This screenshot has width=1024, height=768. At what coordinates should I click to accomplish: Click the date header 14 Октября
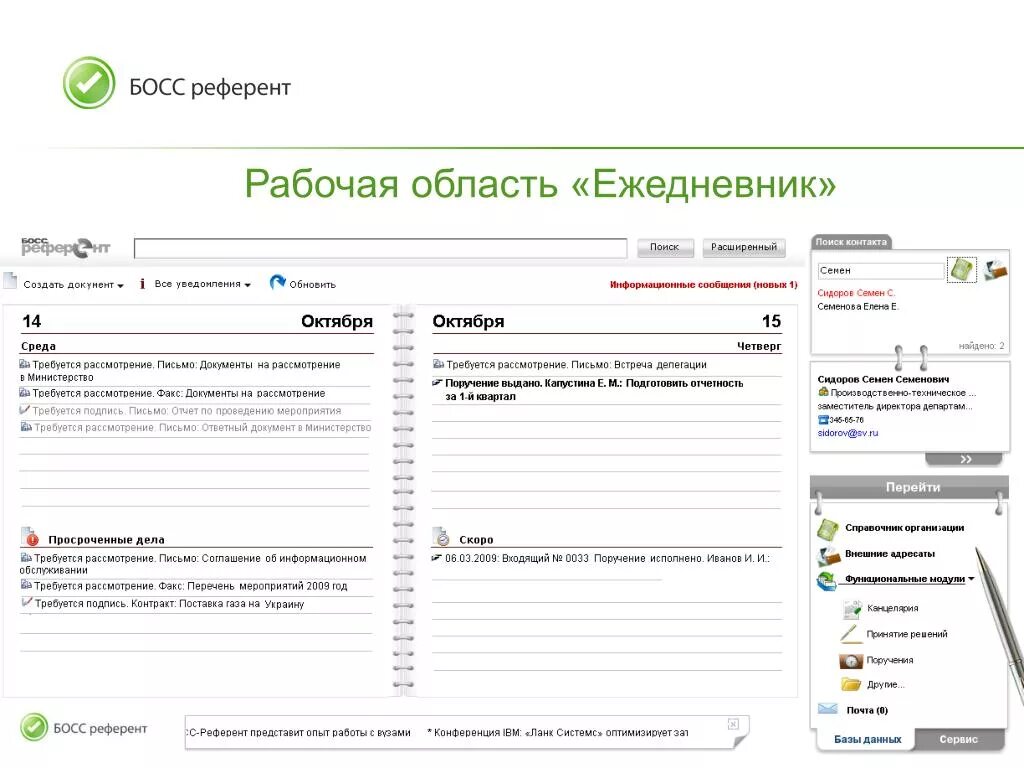(x=197, y=321)
